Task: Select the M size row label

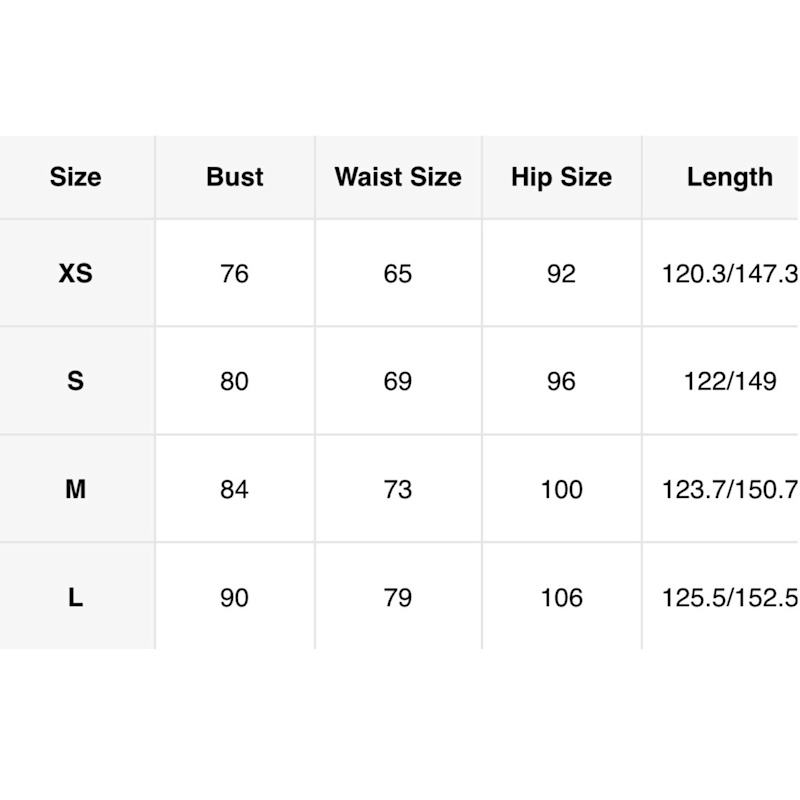Action: 76,489
